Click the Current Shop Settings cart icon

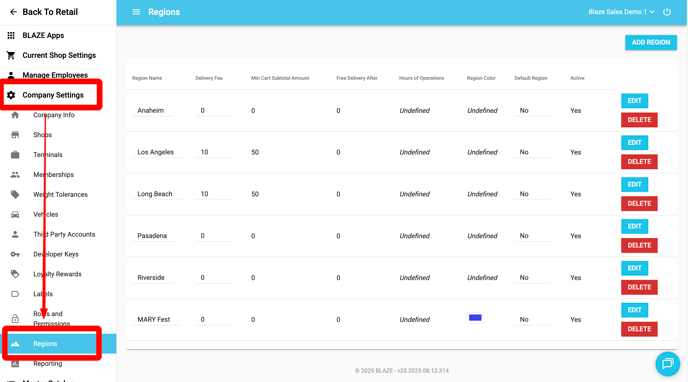[11, 55]
